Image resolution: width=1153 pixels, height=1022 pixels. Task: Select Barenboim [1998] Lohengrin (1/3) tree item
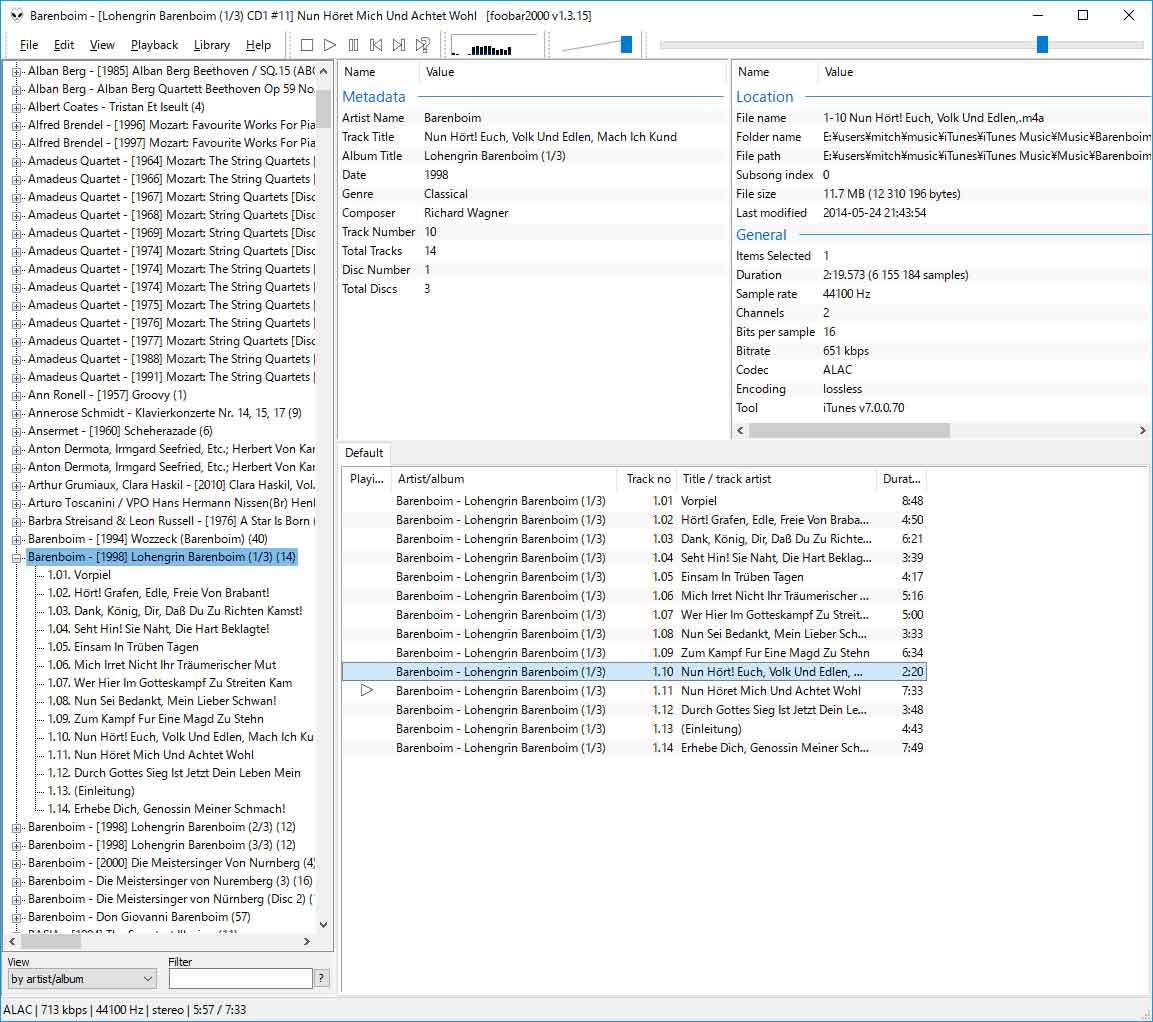point(162,557)
